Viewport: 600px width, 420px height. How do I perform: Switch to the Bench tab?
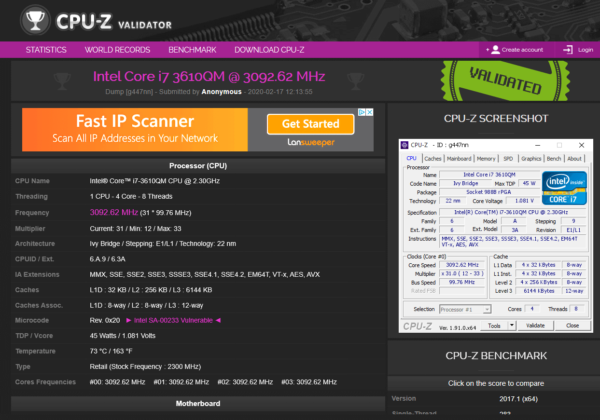click(x=554, y=159)
